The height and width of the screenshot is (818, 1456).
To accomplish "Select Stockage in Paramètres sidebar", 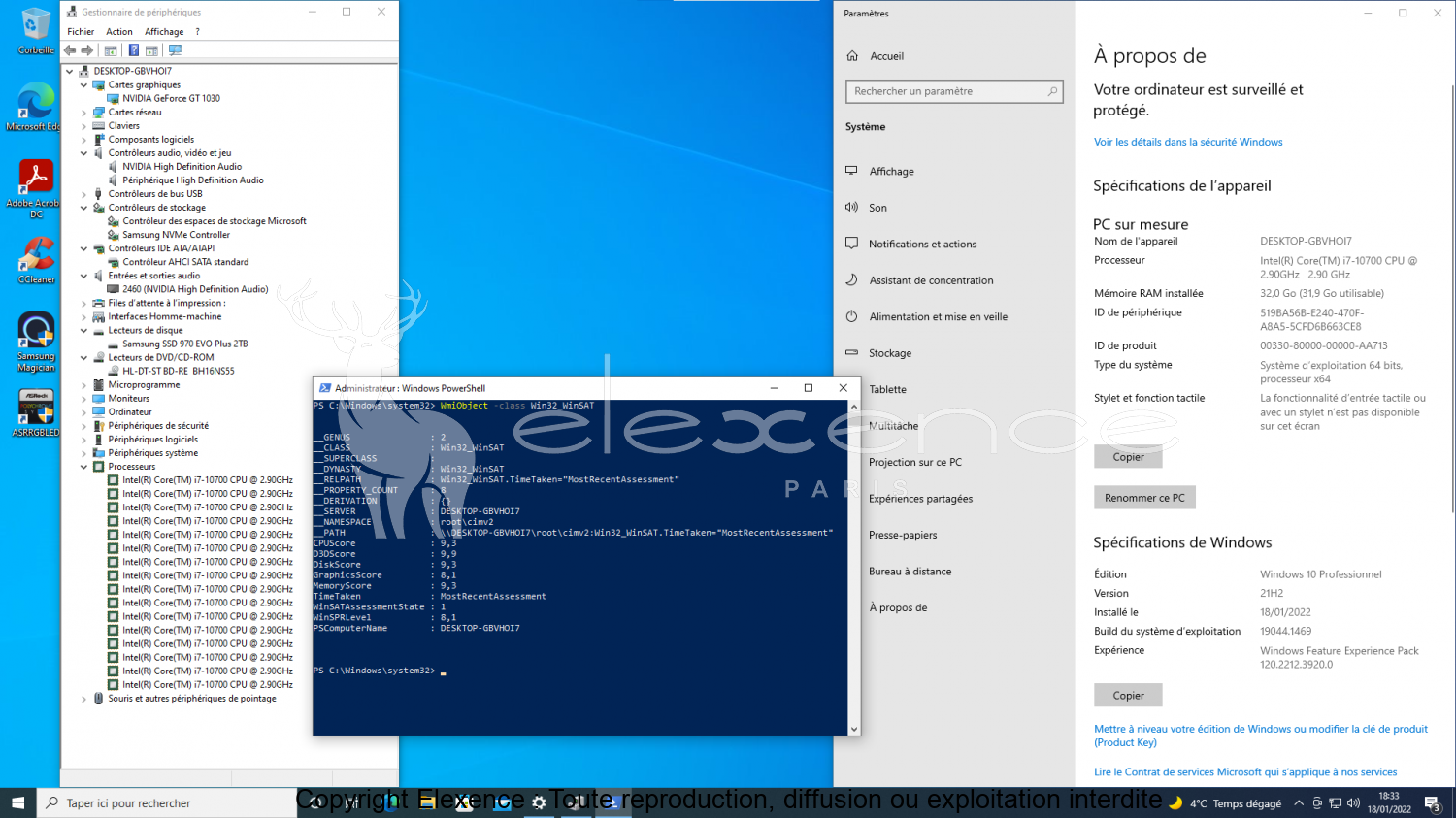I will (890, 353).
